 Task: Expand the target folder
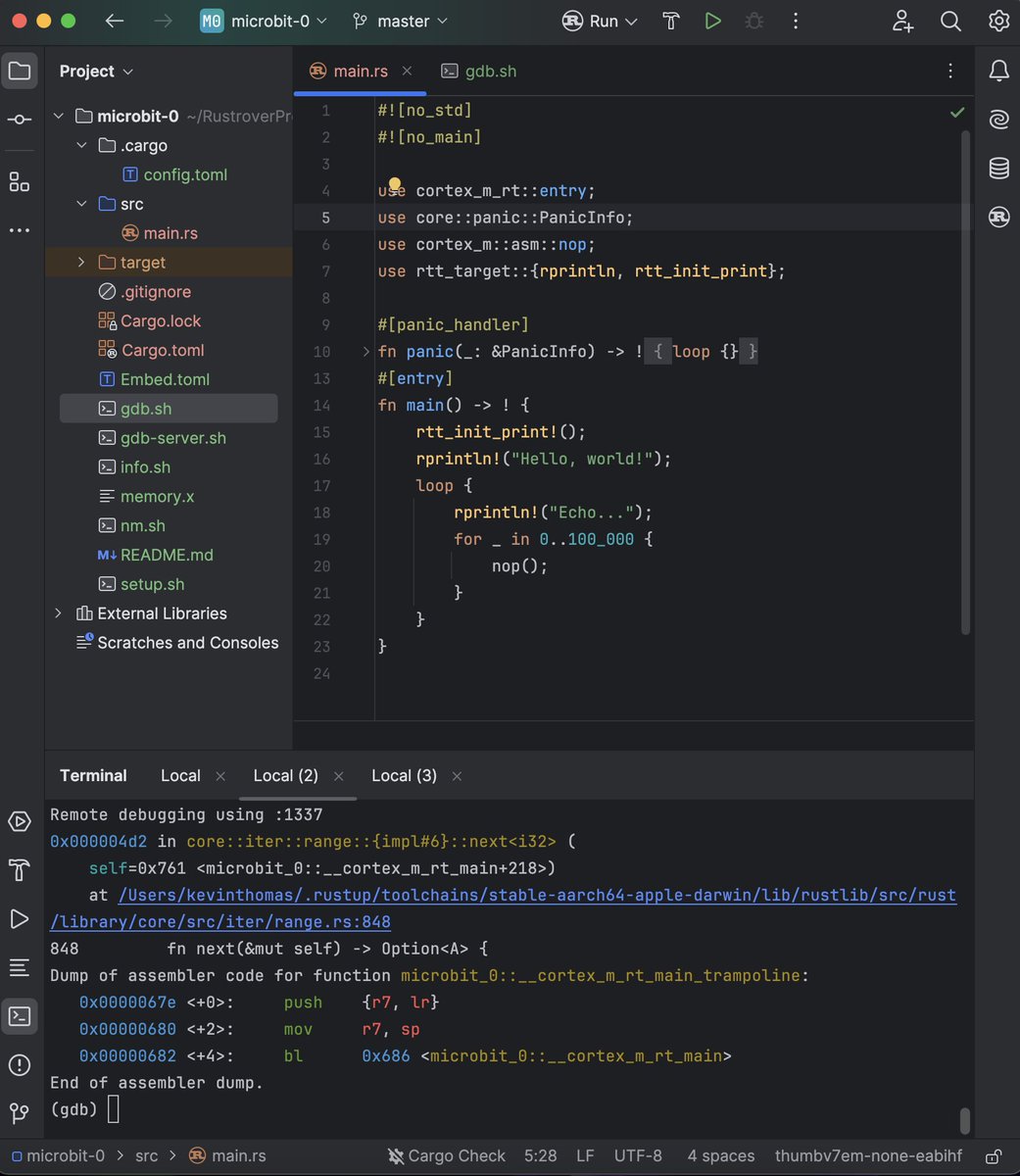[82, 263]
